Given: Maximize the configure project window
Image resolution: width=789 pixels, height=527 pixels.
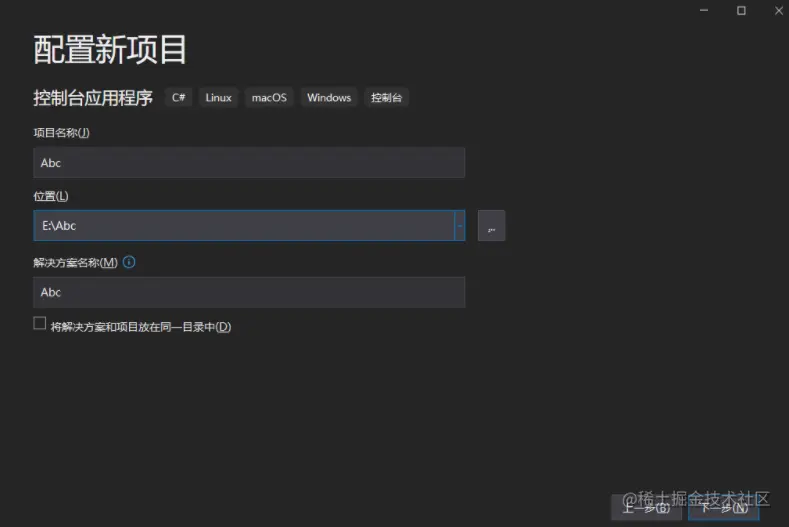Looking at the screenshot, I should tap(741, 11).
